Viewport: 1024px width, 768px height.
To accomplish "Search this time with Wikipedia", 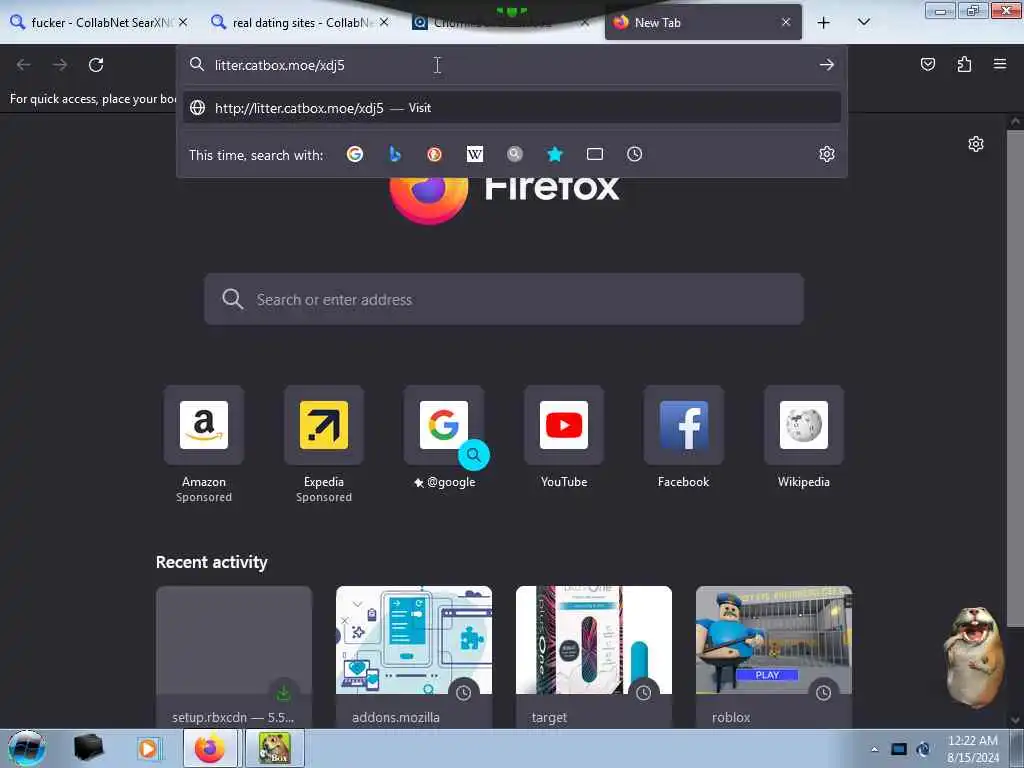I will 475,154.
